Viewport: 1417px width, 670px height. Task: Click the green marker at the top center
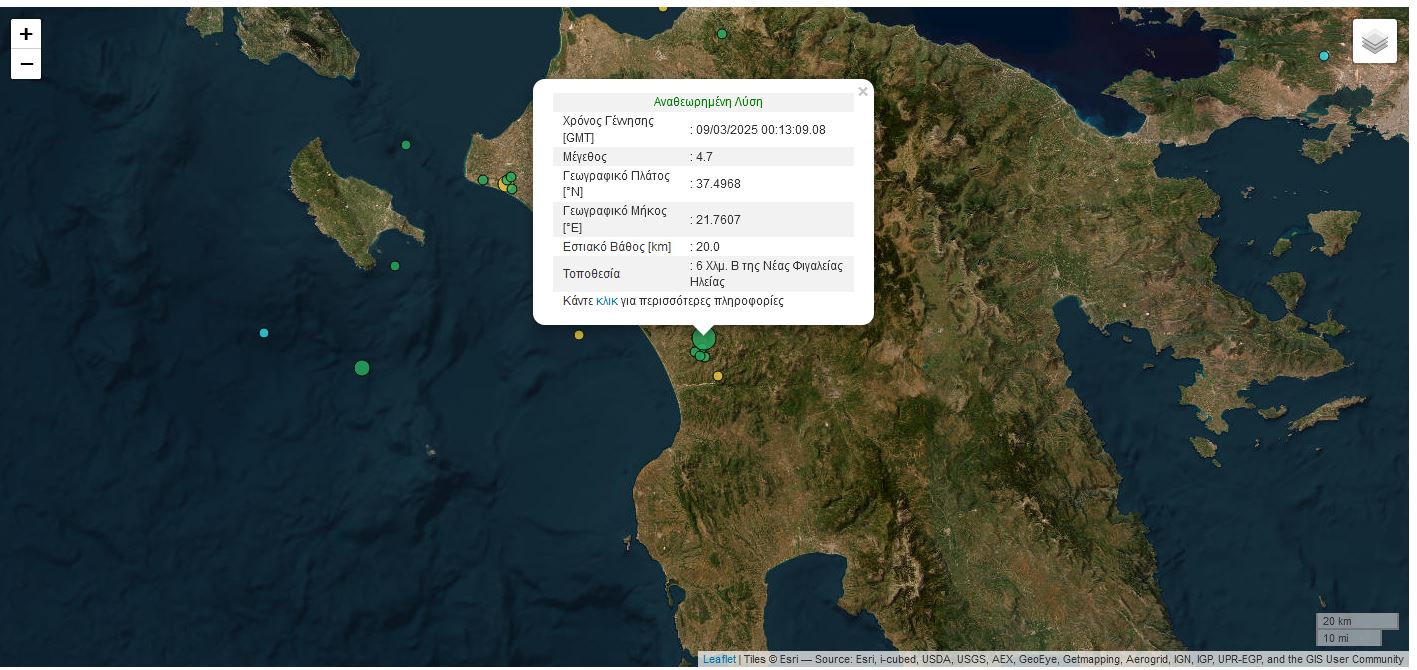tap(722, 34)
